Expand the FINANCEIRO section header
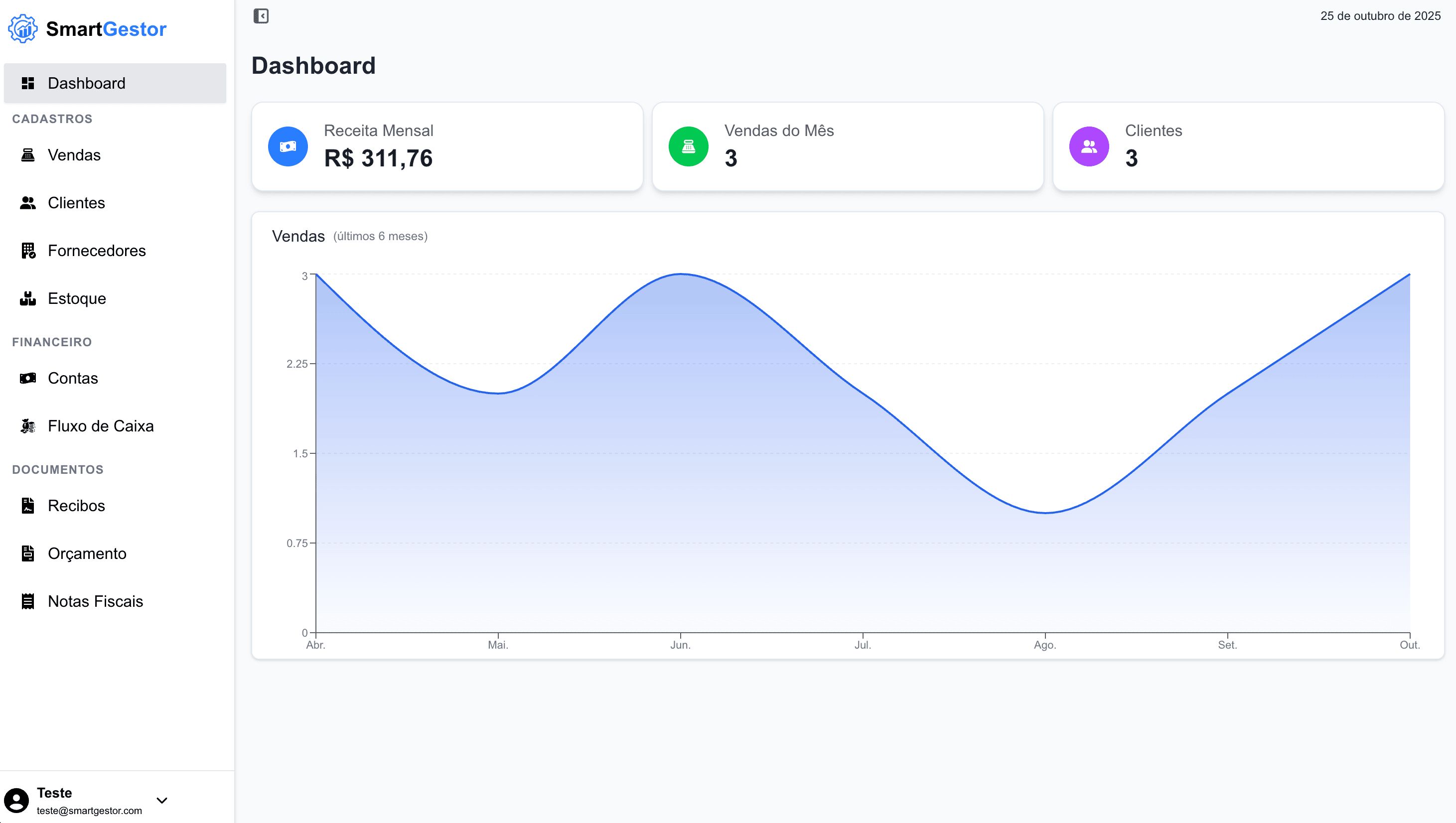 [51, 341]
